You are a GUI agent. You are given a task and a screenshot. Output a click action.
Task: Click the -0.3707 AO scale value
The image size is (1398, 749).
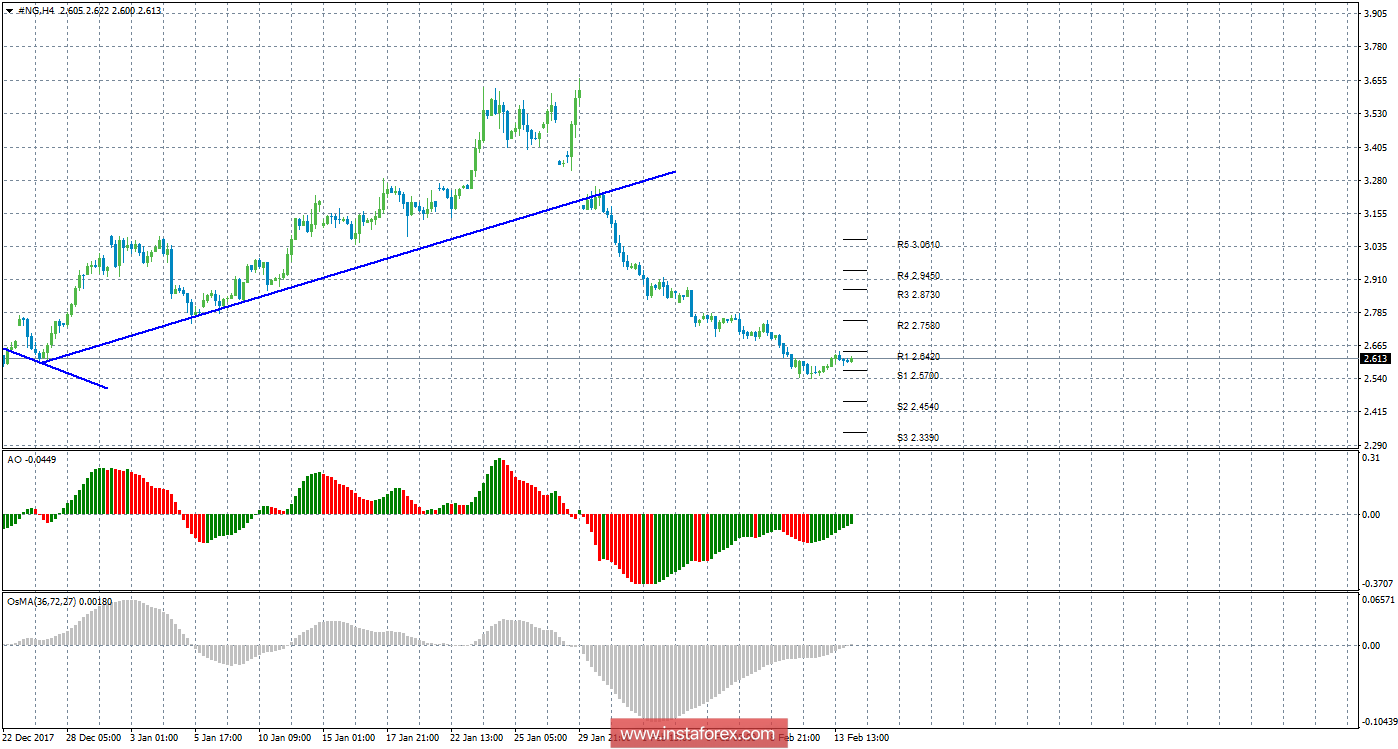(1377, 583)
